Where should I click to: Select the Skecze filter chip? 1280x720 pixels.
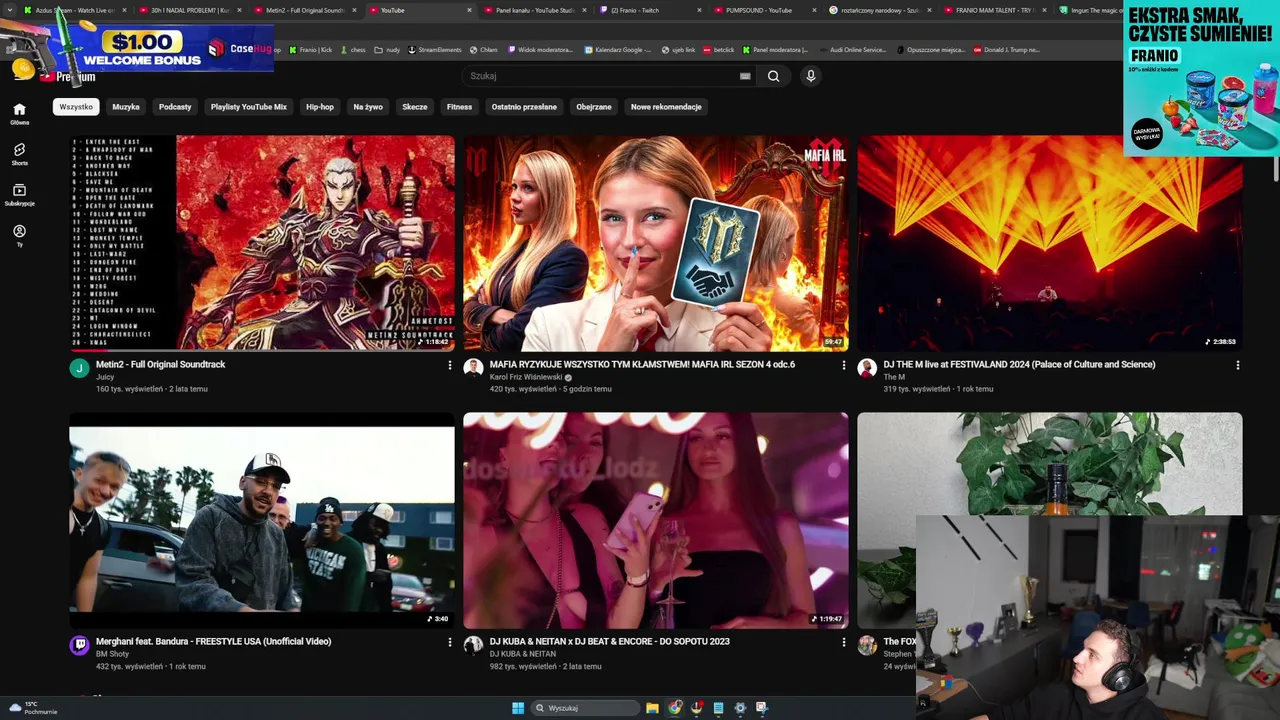pos(415,107)
